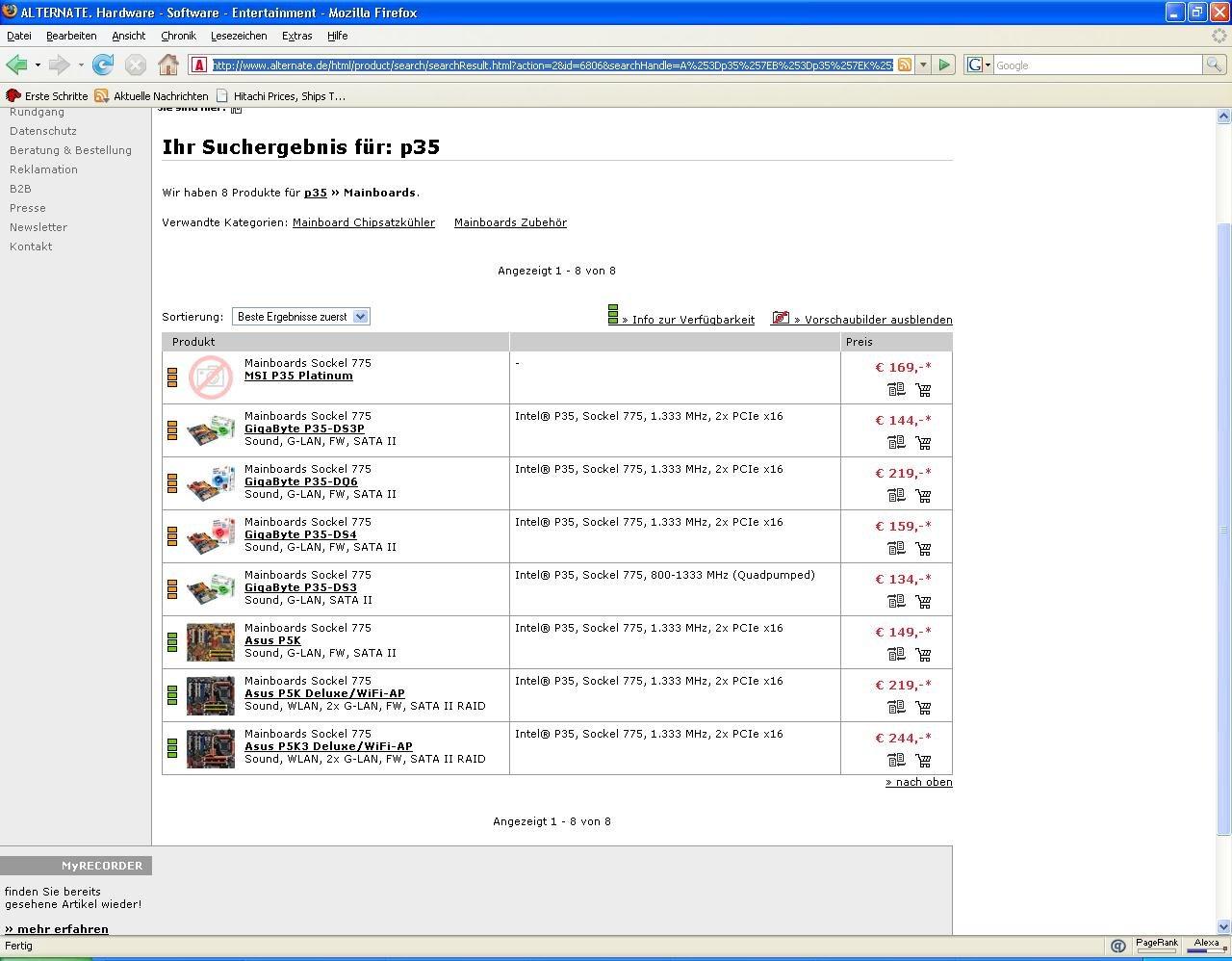The width and height of the screenshot is (1232, 961).
Task: Click compare list icon for GigaByte P35-DS3P
Action: point(896,443)
